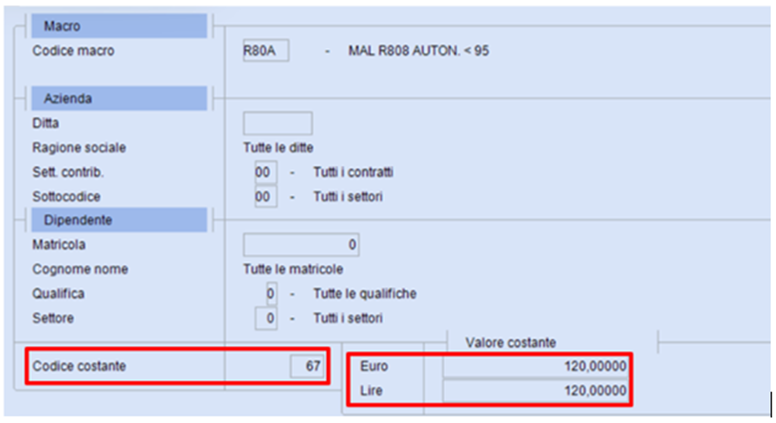Click the Codice costante label
The image size is (776, 423).
click(x=79, y=366)
